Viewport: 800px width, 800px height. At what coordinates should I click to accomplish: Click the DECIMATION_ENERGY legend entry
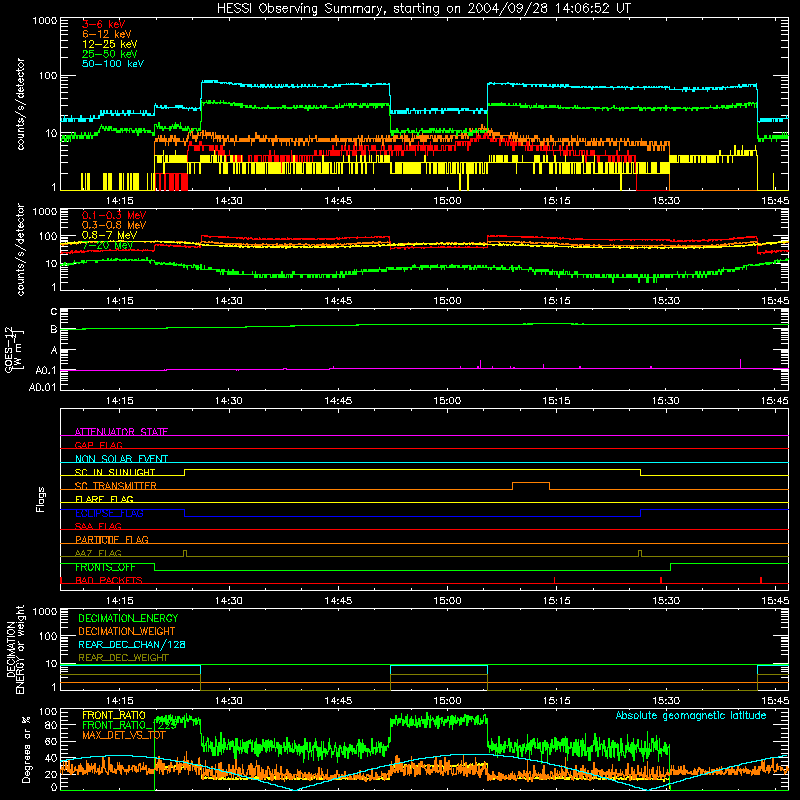tap(128, 618)
